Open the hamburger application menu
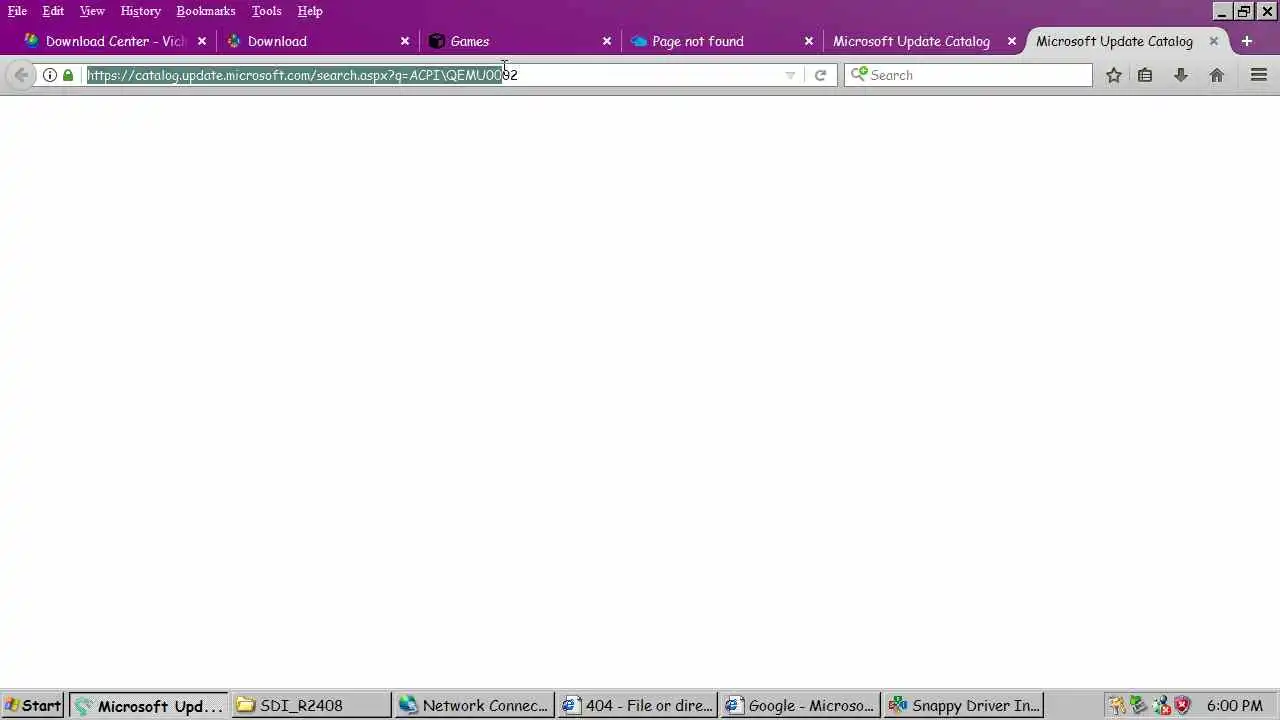This screenshot has width=1280, height=720. tap(1259, 75)
